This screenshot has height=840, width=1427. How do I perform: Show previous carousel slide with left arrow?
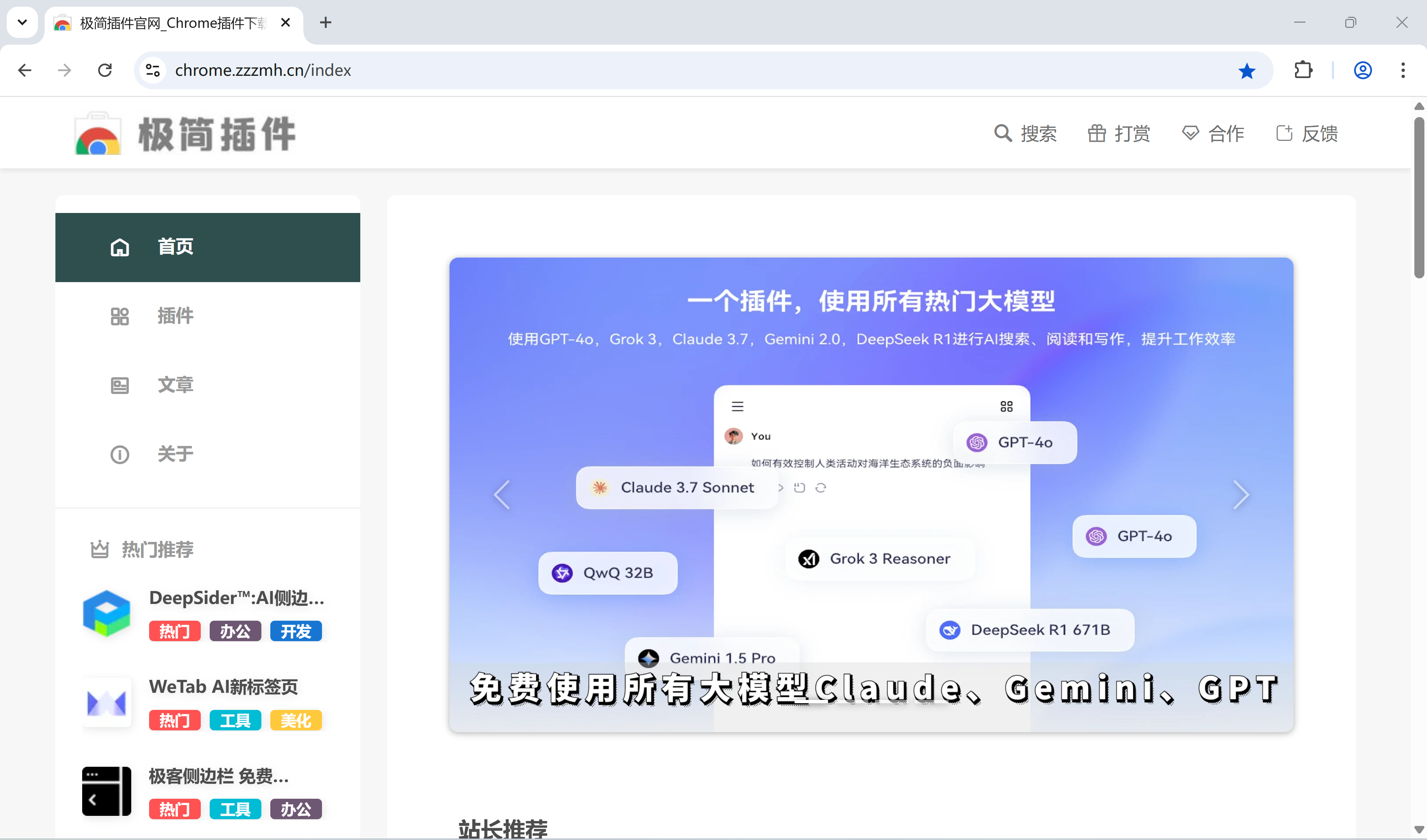(502, 495)
